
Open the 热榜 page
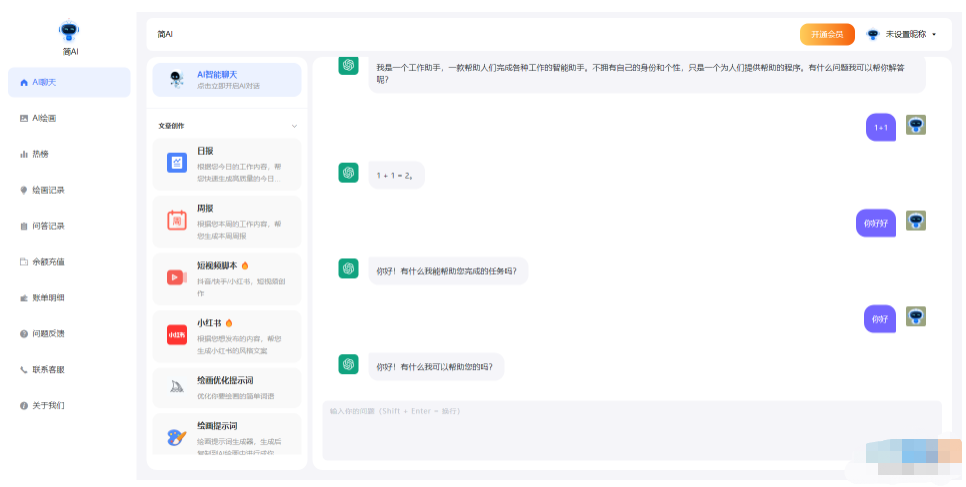point(40,154)
